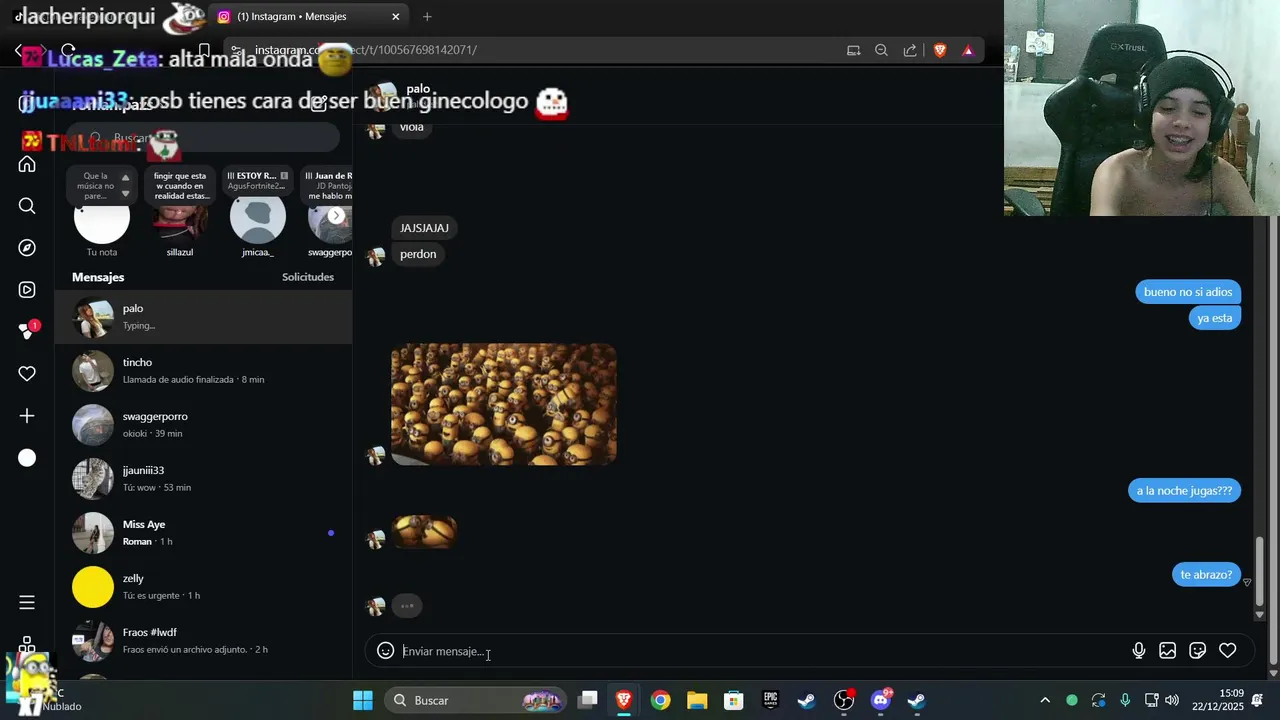This screenshot has width=1280, height=720.
Task: Open Task View on taskbar
Action: (588, 700)
